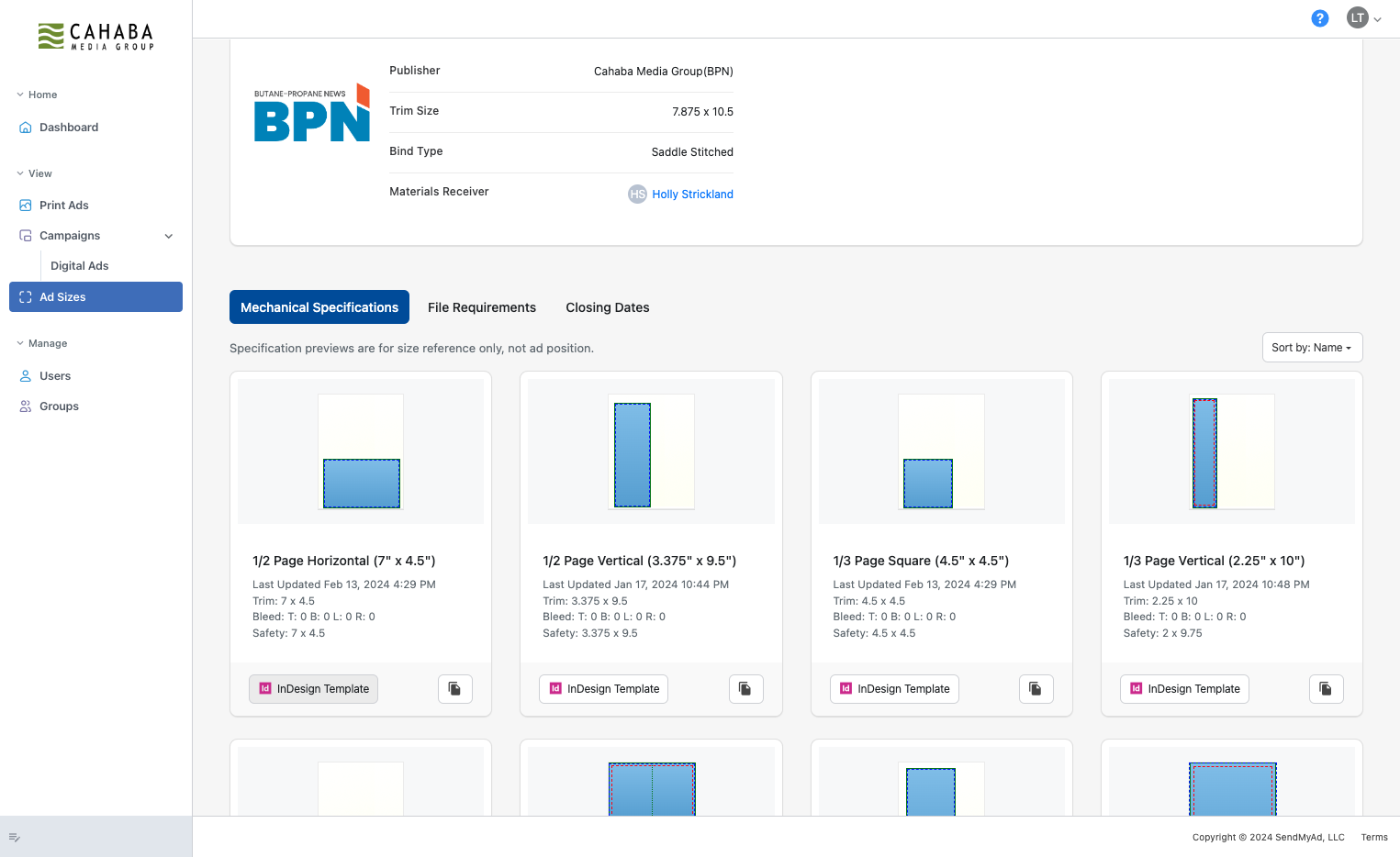Image resolution: width=1400 pixels, height=857 pixels.
Task: Download InDesign Template for 1/2 Page Vertical
Action: click(603, 689)
